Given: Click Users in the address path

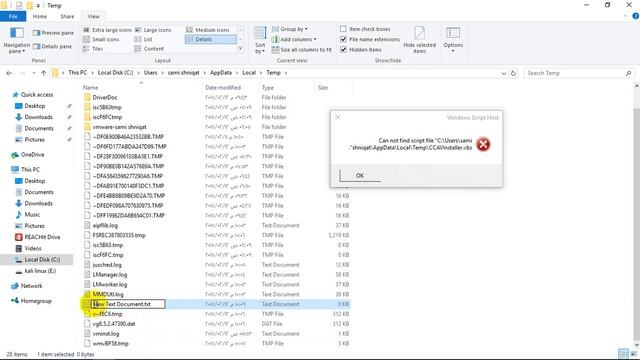Looking at the screenshot, I should coord(150,73).
